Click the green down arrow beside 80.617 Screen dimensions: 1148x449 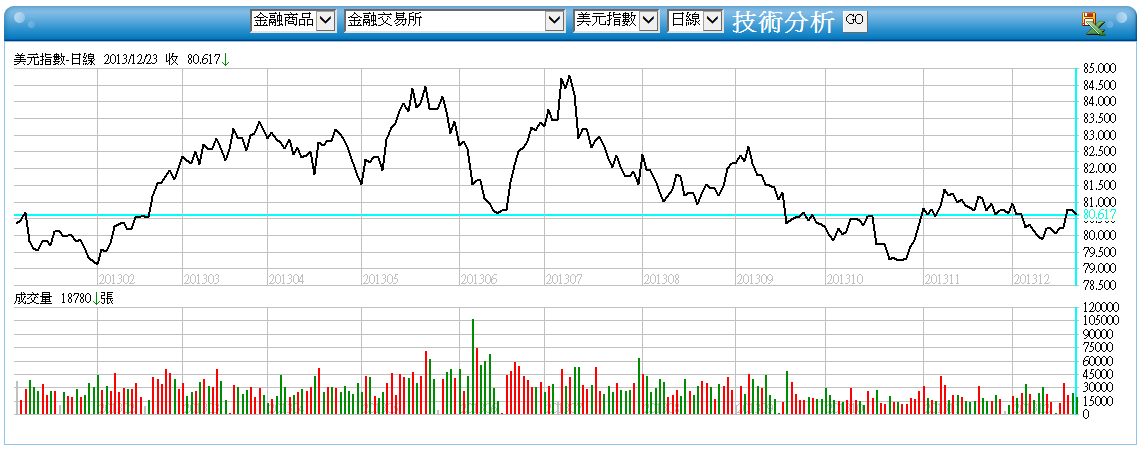pos(226,60)
